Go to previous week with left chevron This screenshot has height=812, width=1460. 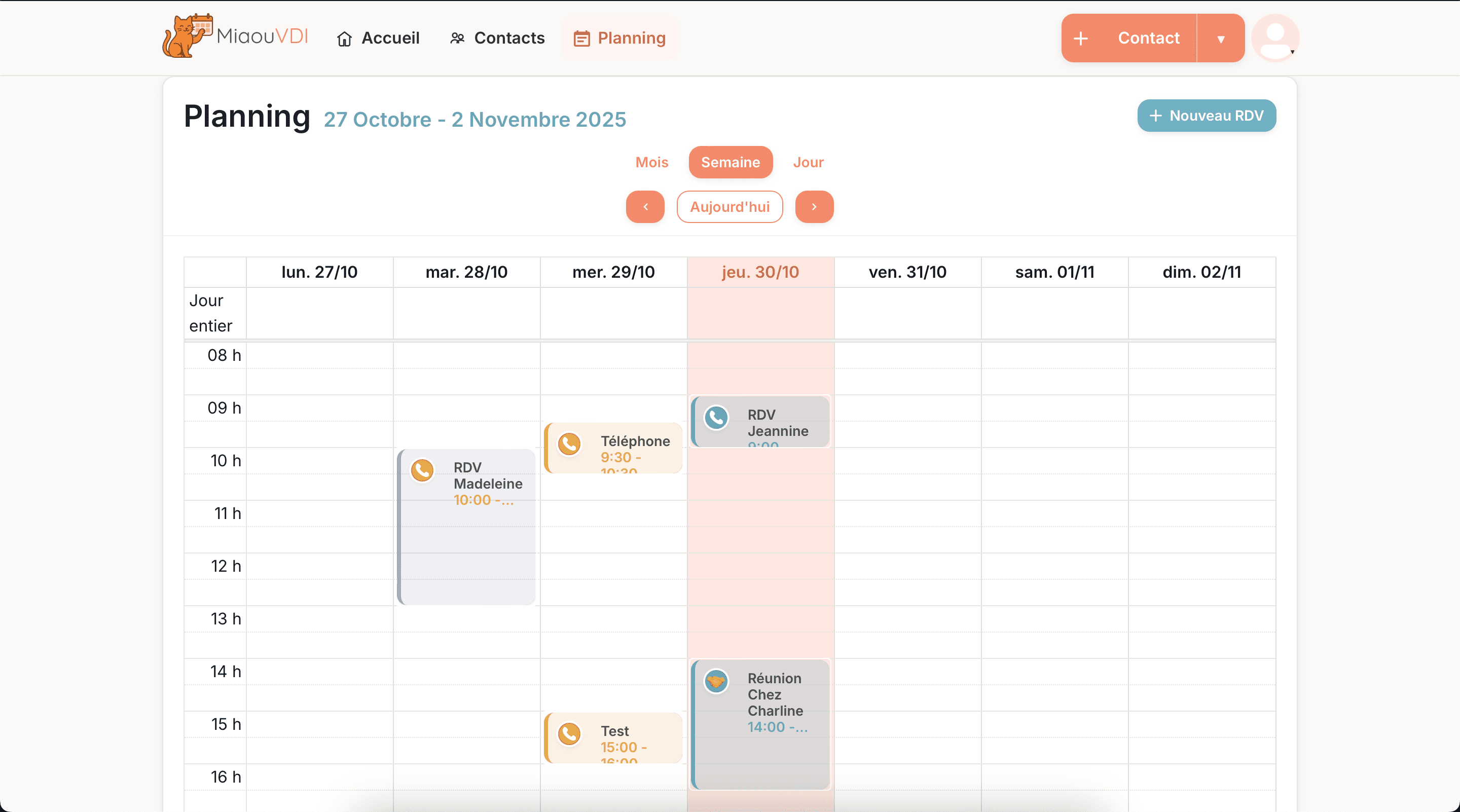pos(645,207)
